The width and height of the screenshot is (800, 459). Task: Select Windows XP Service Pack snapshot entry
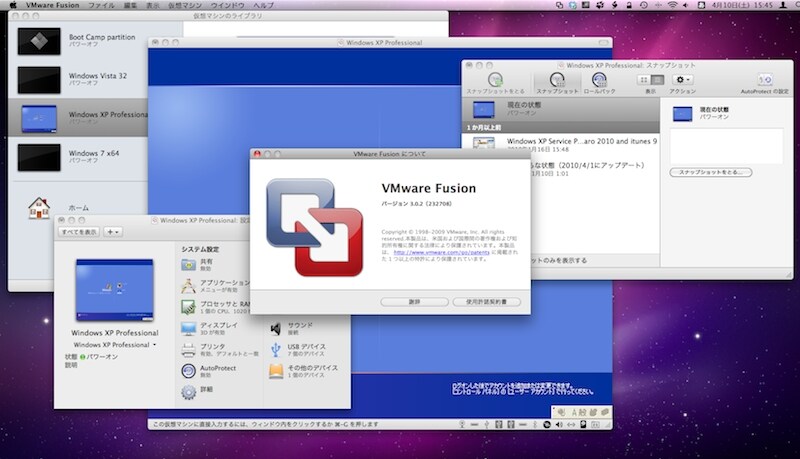pyautogui.click(x=560, y=144)
